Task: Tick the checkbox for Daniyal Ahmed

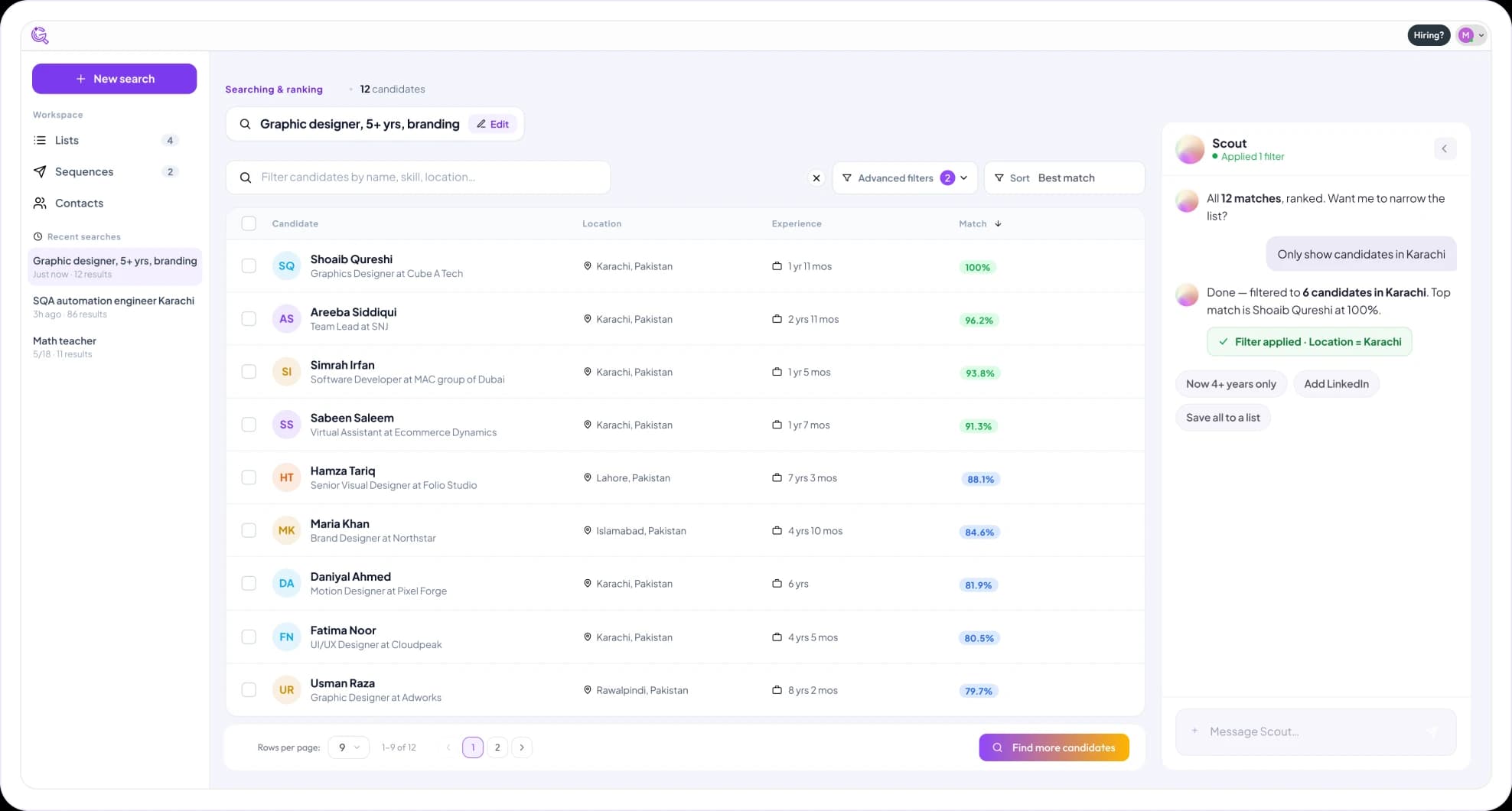Action: tap(249, 583)
